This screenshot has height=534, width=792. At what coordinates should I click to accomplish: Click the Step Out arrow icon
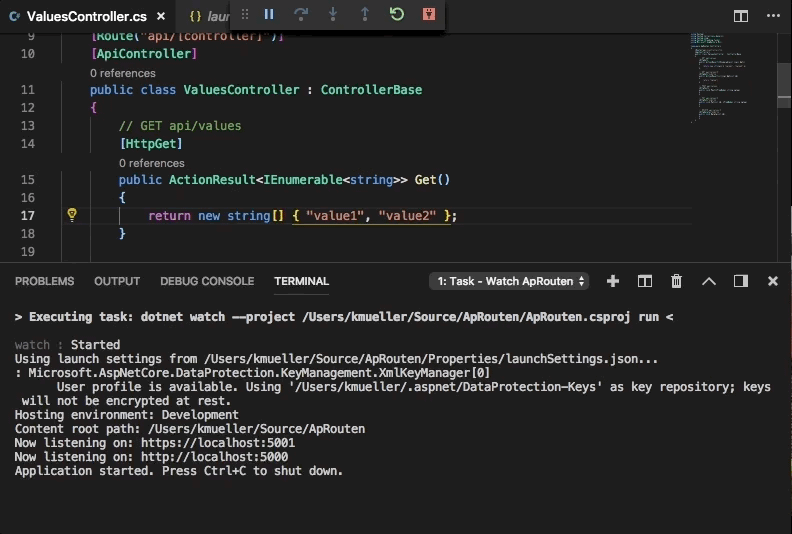point(365,14)
